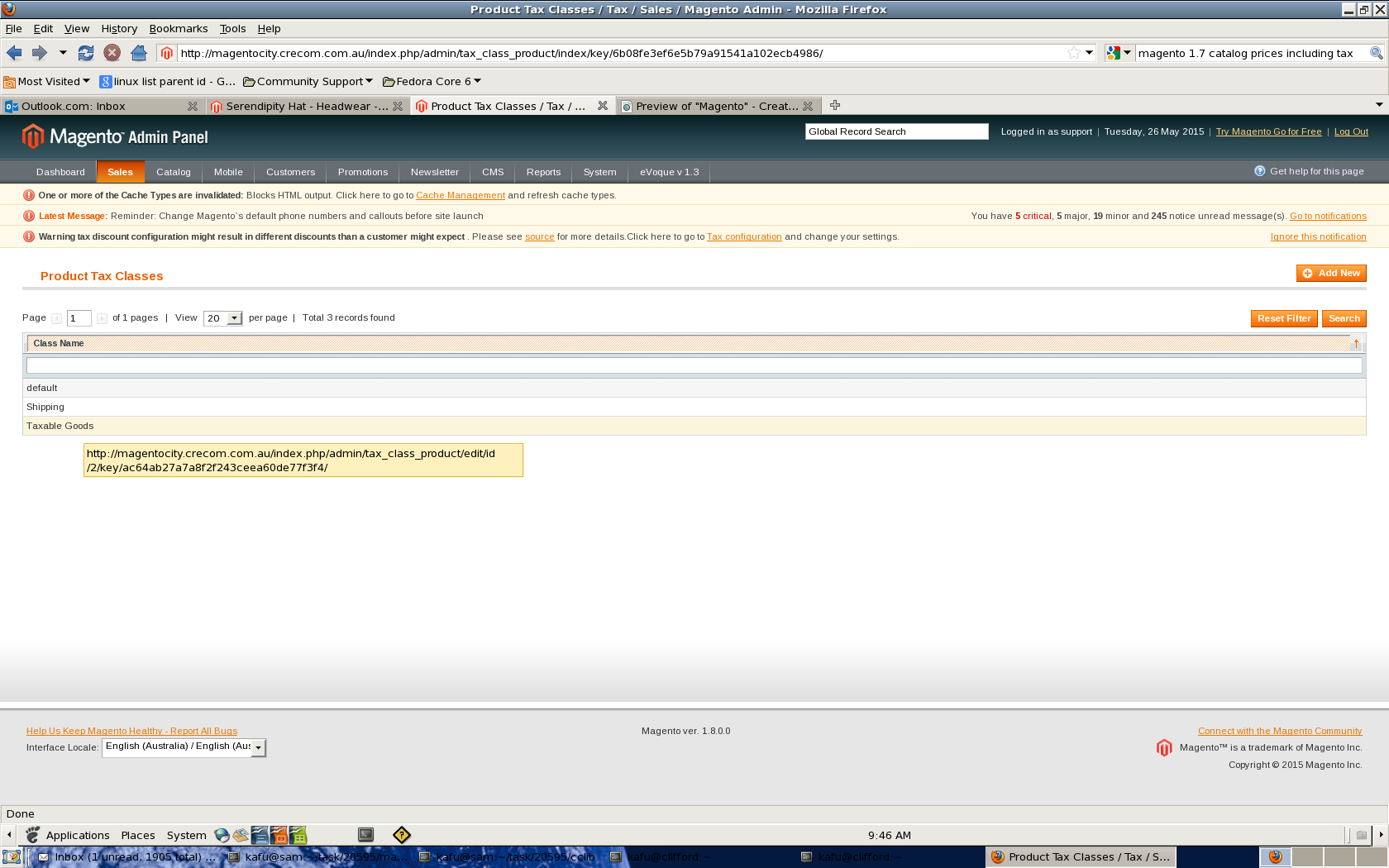Expand the Interface Locale dropdown
The width and height of the screenshot is (1389, 868).
[x=259, y=747]
